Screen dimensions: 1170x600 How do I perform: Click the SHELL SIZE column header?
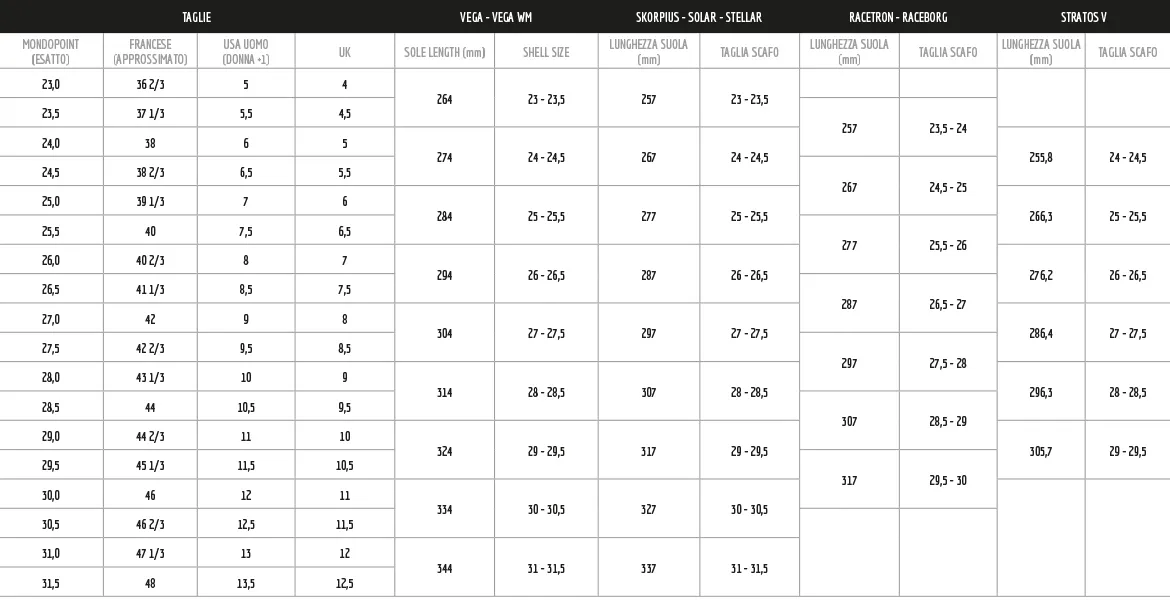546,52
